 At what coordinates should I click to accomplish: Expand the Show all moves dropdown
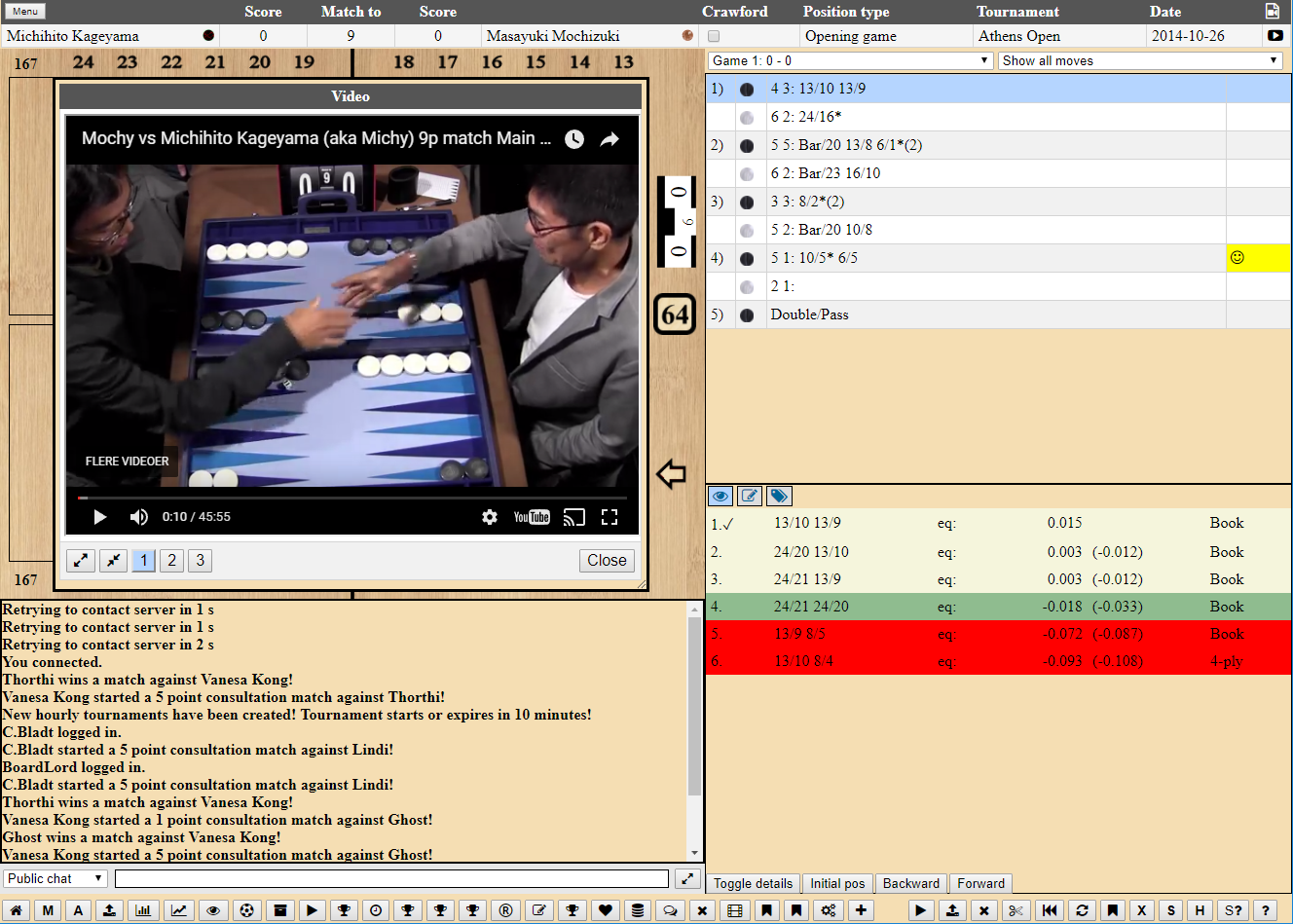coord(1139,60)
